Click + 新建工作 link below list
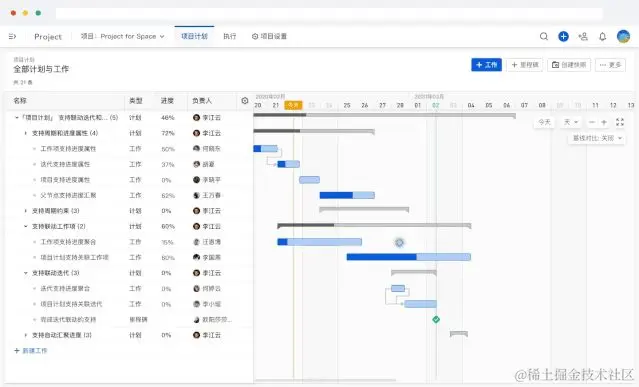Viewport: 639px width, 387px height. tap(31, 351)
